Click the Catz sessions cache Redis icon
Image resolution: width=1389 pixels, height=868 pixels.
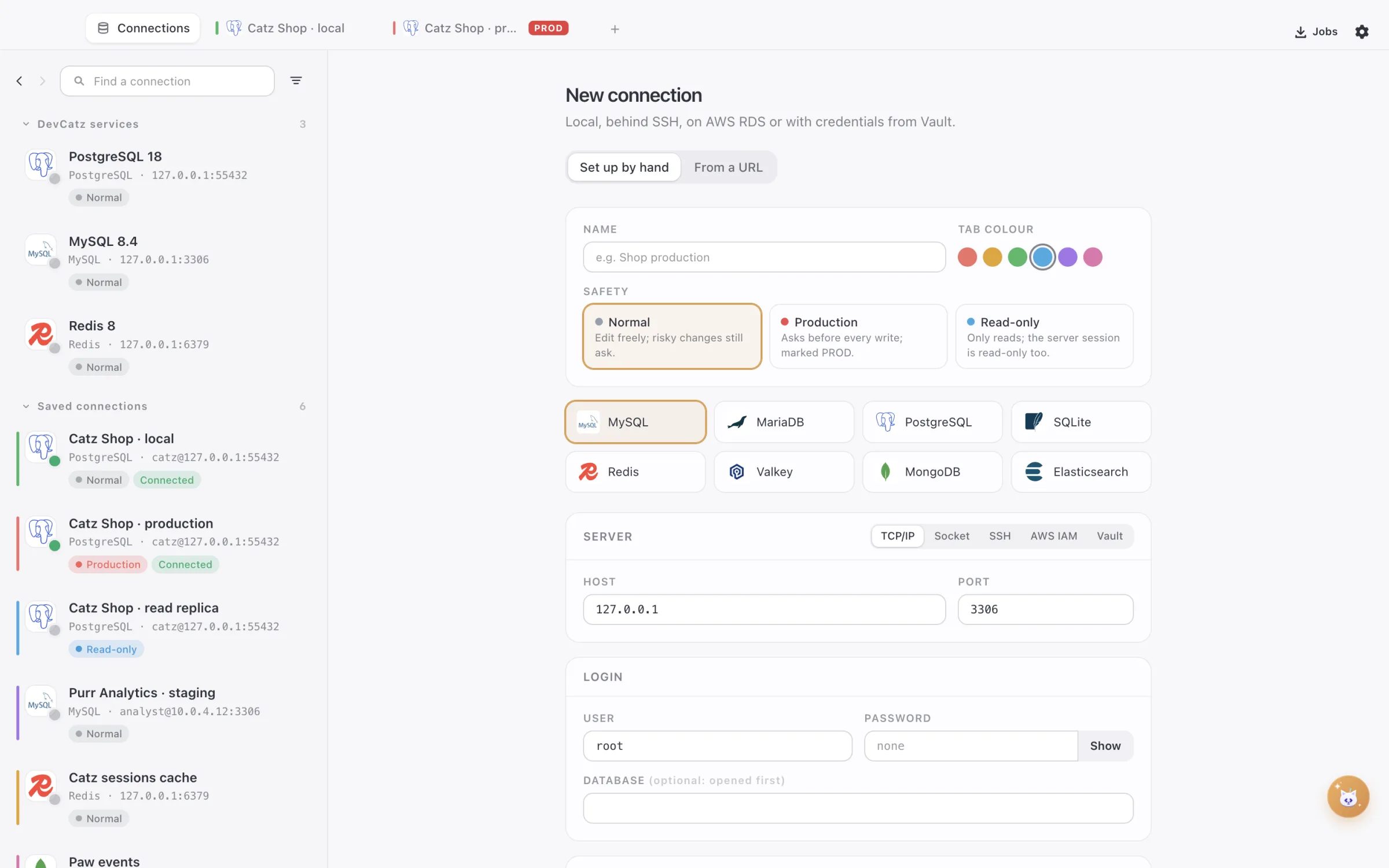click(x=41, y=785)
